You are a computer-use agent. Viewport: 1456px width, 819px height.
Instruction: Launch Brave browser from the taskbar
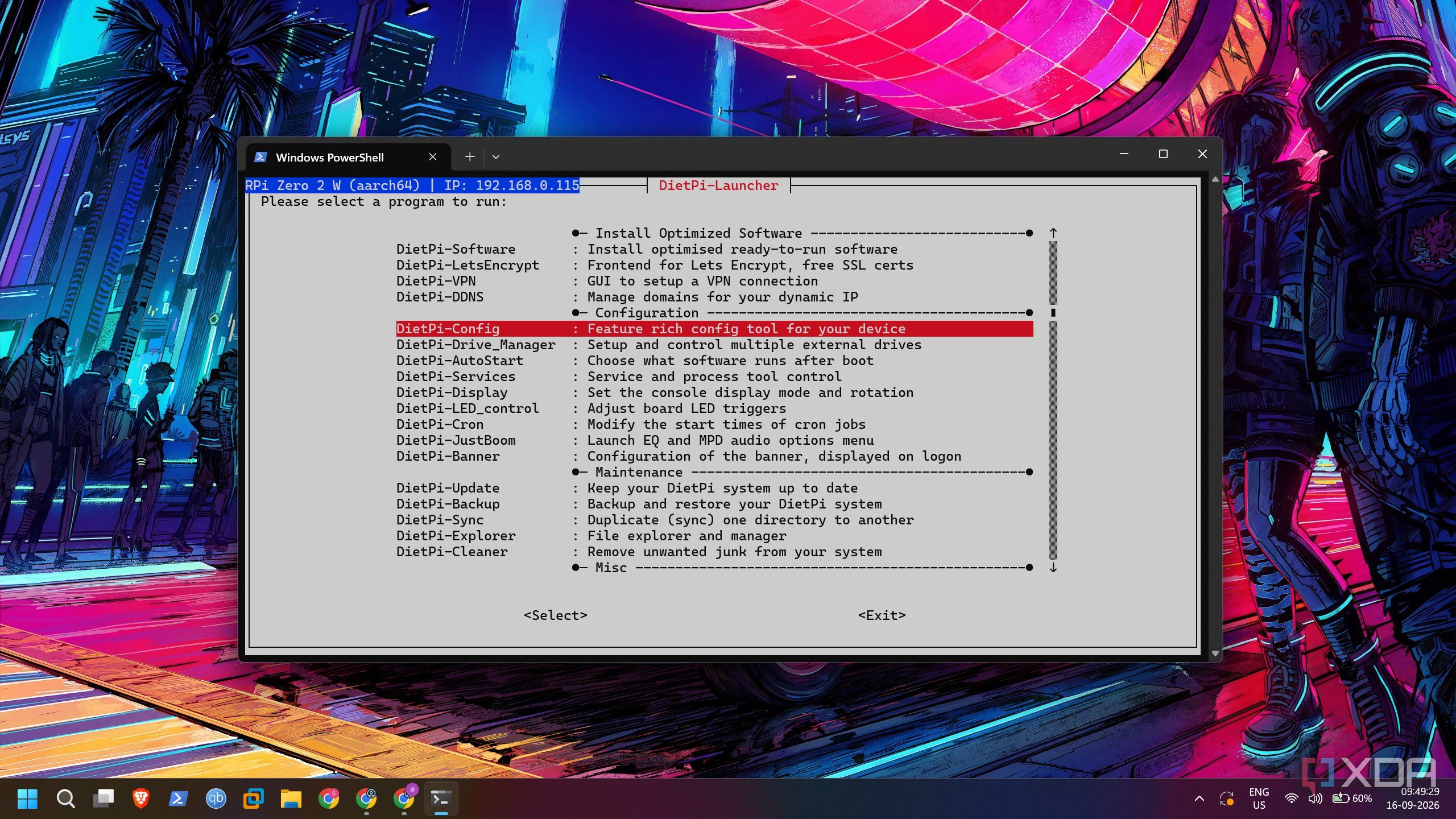tap(140, 799)
